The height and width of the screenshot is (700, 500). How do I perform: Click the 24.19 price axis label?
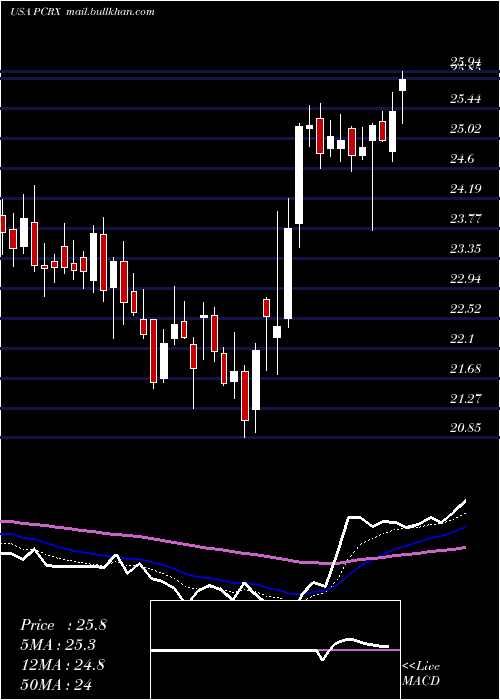[465, 189]
